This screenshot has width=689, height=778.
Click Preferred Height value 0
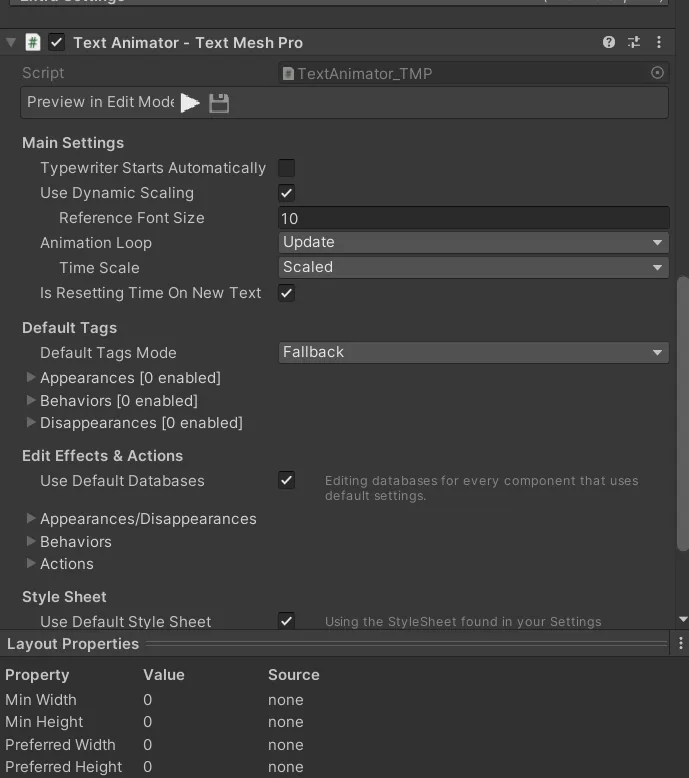[x=147, y=767]
